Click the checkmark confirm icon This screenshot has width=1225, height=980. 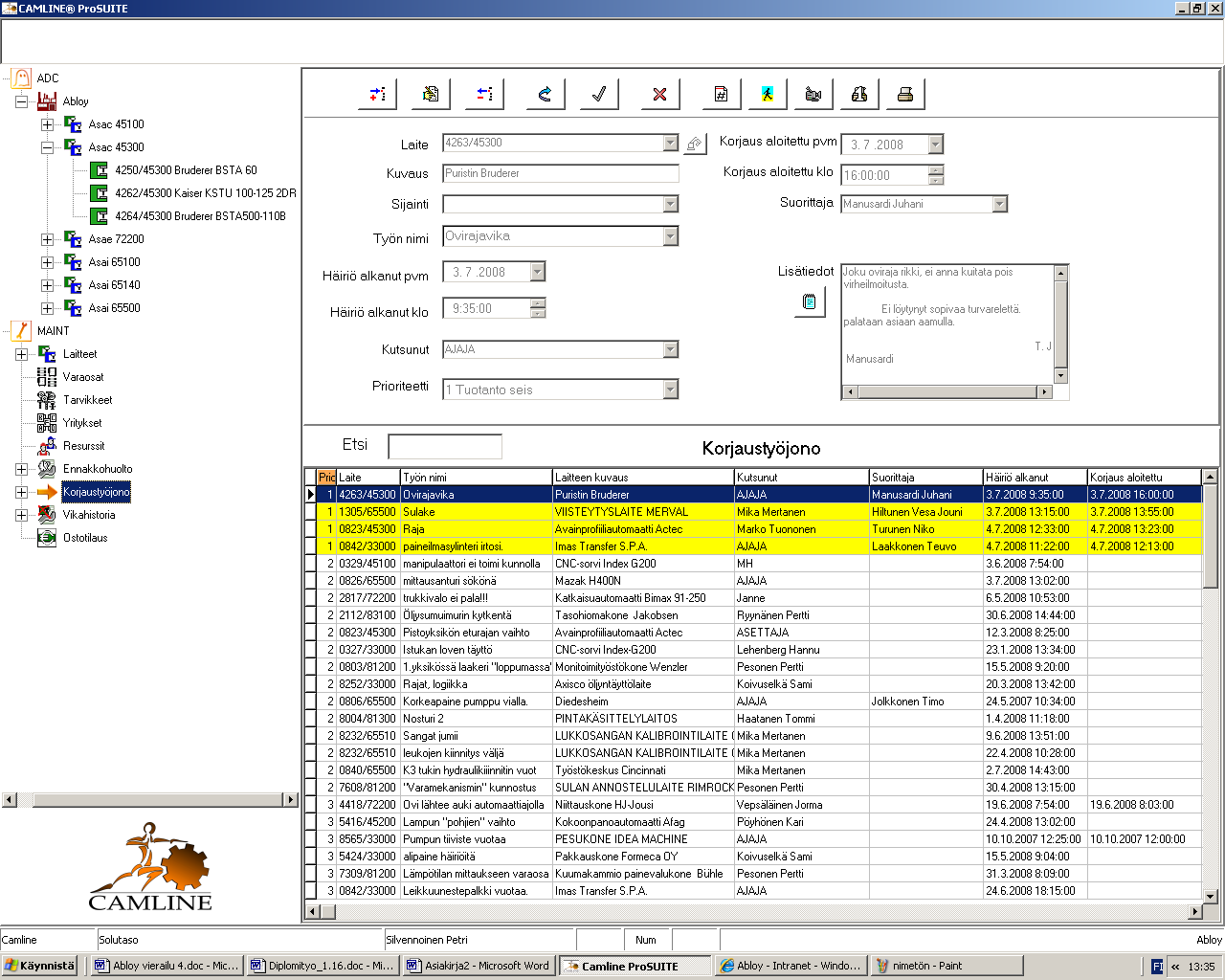(599, 94)
